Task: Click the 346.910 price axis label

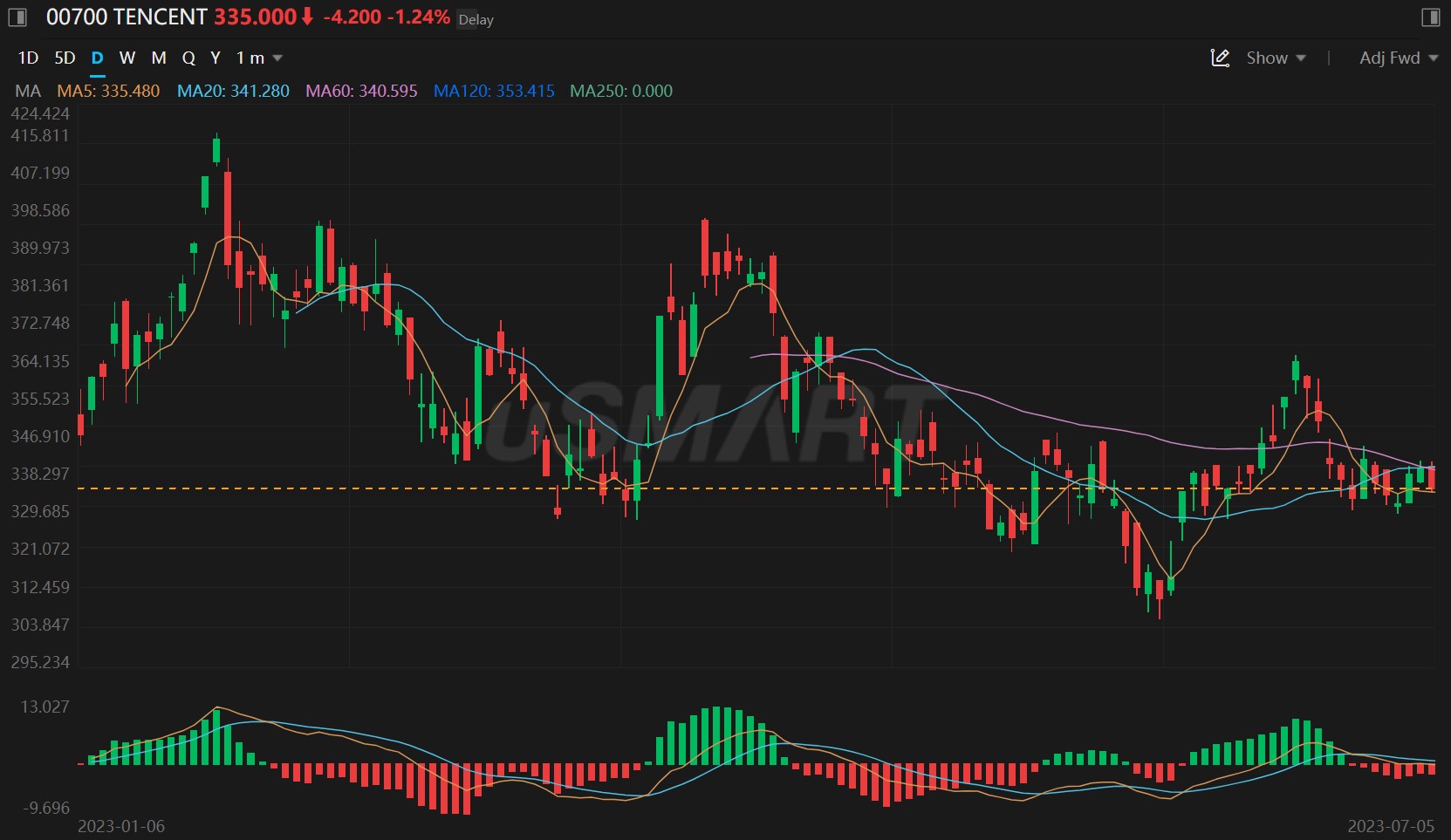Action: pyautogui.click(x=40, y=436)
